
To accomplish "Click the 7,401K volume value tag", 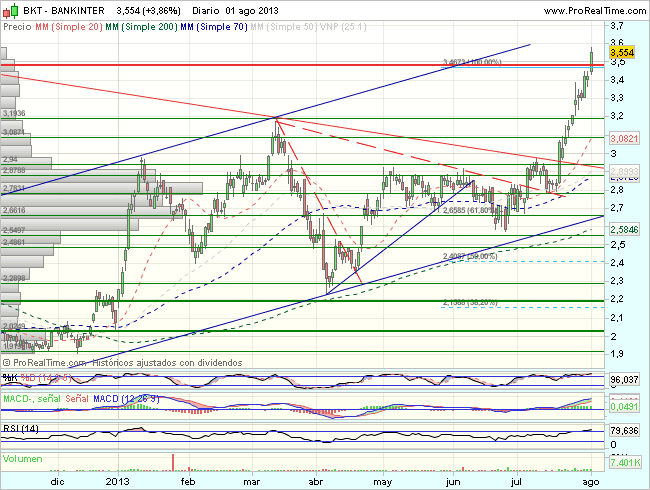I will point(622,465).
